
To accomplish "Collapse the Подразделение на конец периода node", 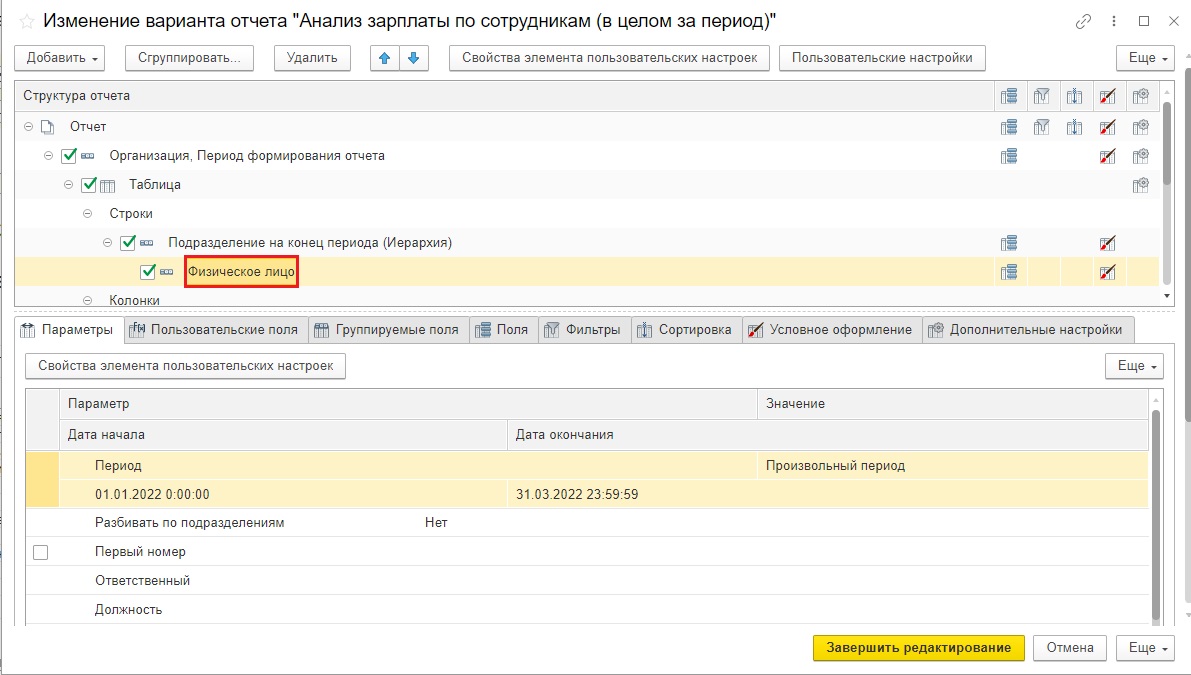I will coord(107,243).
